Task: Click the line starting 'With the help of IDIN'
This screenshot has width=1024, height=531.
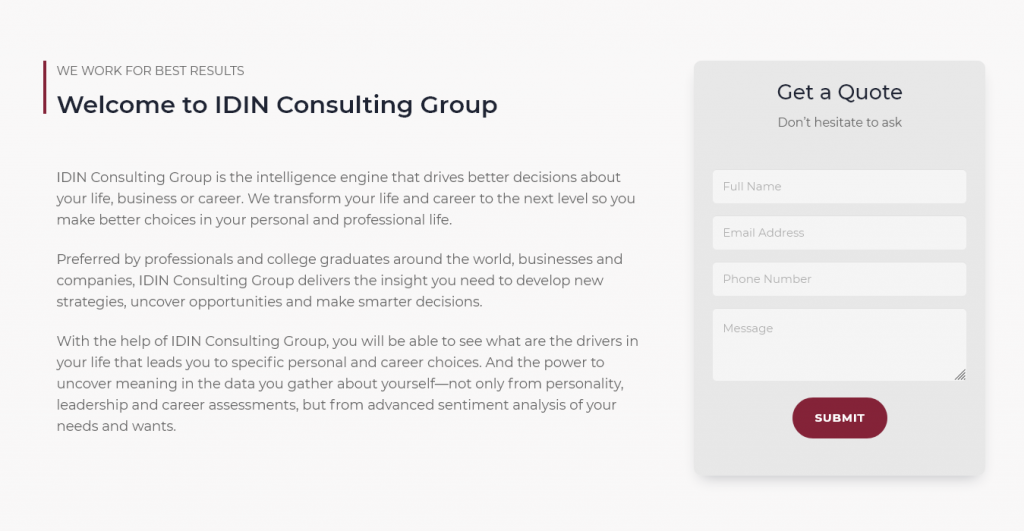Action: tap(347, 341)
